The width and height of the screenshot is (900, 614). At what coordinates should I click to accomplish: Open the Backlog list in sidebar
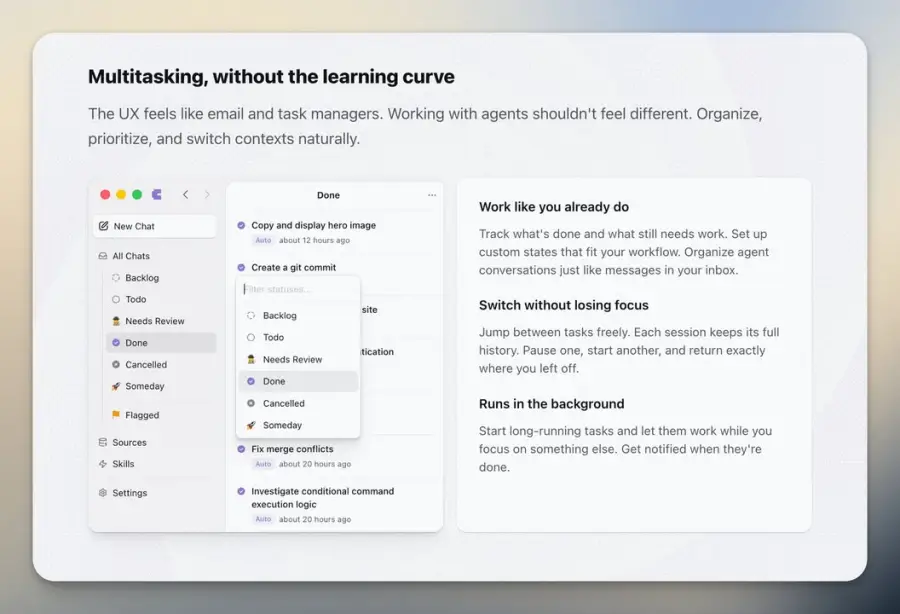click(161, 278)
